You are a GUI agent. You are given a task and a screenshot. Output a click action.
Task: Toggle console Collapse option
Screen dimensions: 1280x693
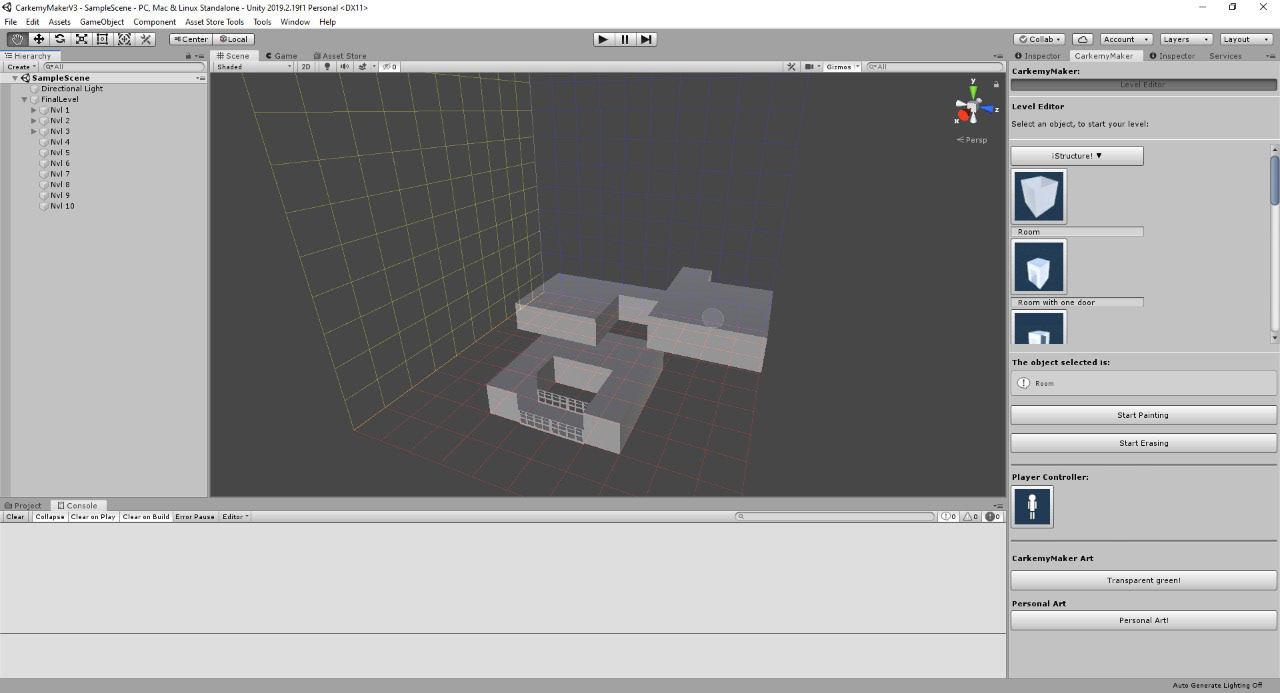[50, 517]
